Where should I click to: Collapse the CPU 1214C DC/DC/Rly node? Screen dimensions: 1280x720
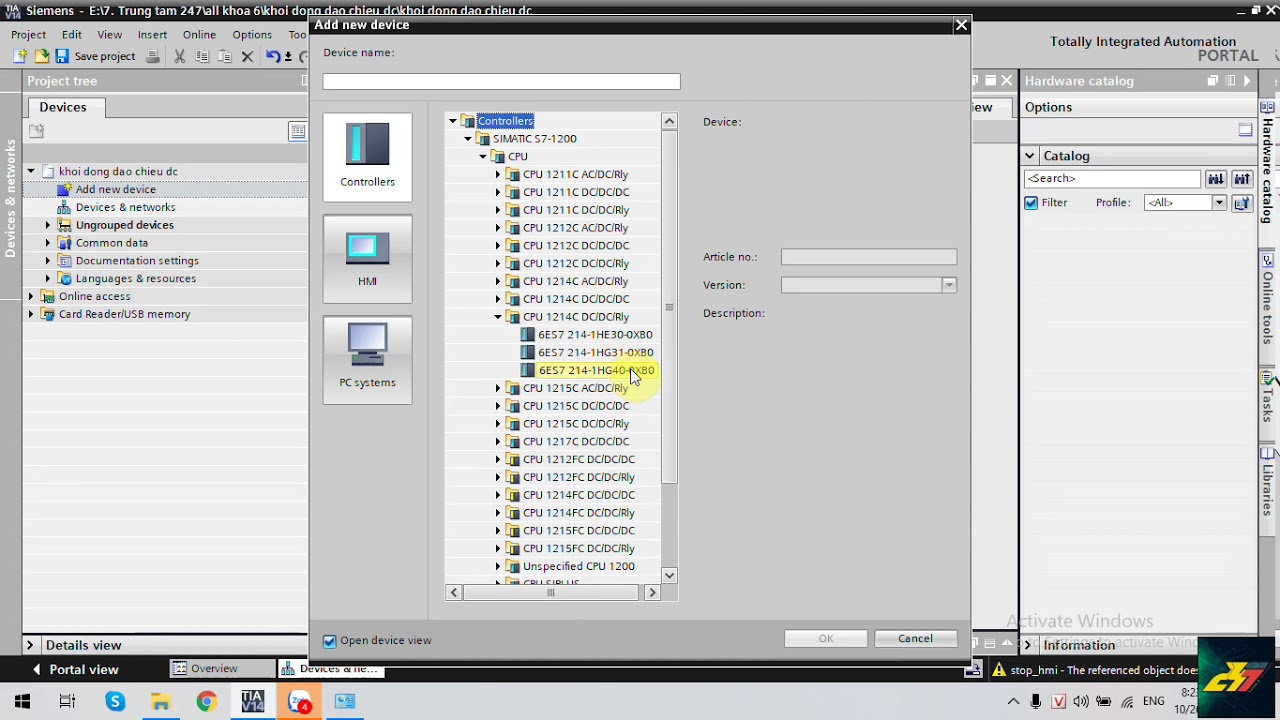[x=498, y=317]
